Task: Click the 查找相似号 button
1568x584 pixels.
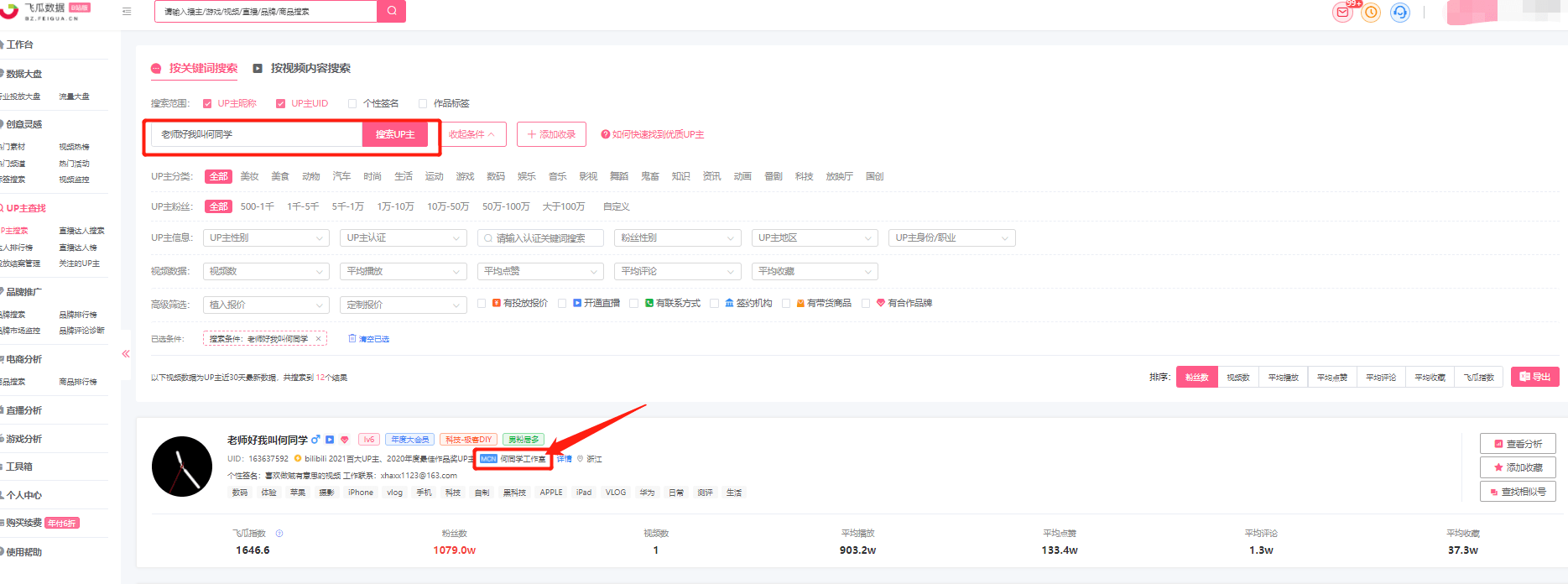Action: click(x=1518, y=492)
